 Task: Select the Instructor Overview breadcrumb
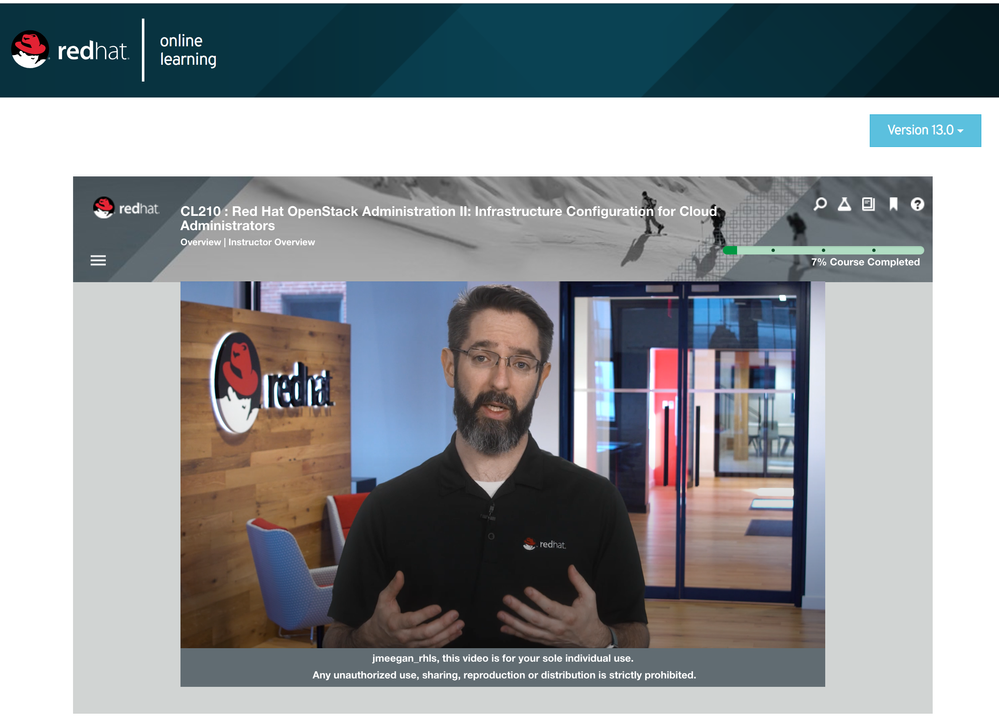click(x=271, y=242)
